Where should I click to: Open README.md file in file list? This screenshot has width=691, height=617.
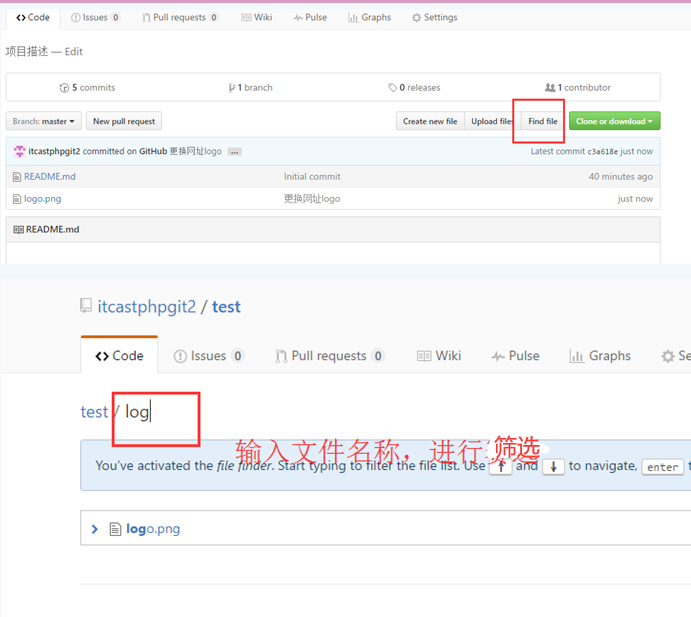point(50,177)
